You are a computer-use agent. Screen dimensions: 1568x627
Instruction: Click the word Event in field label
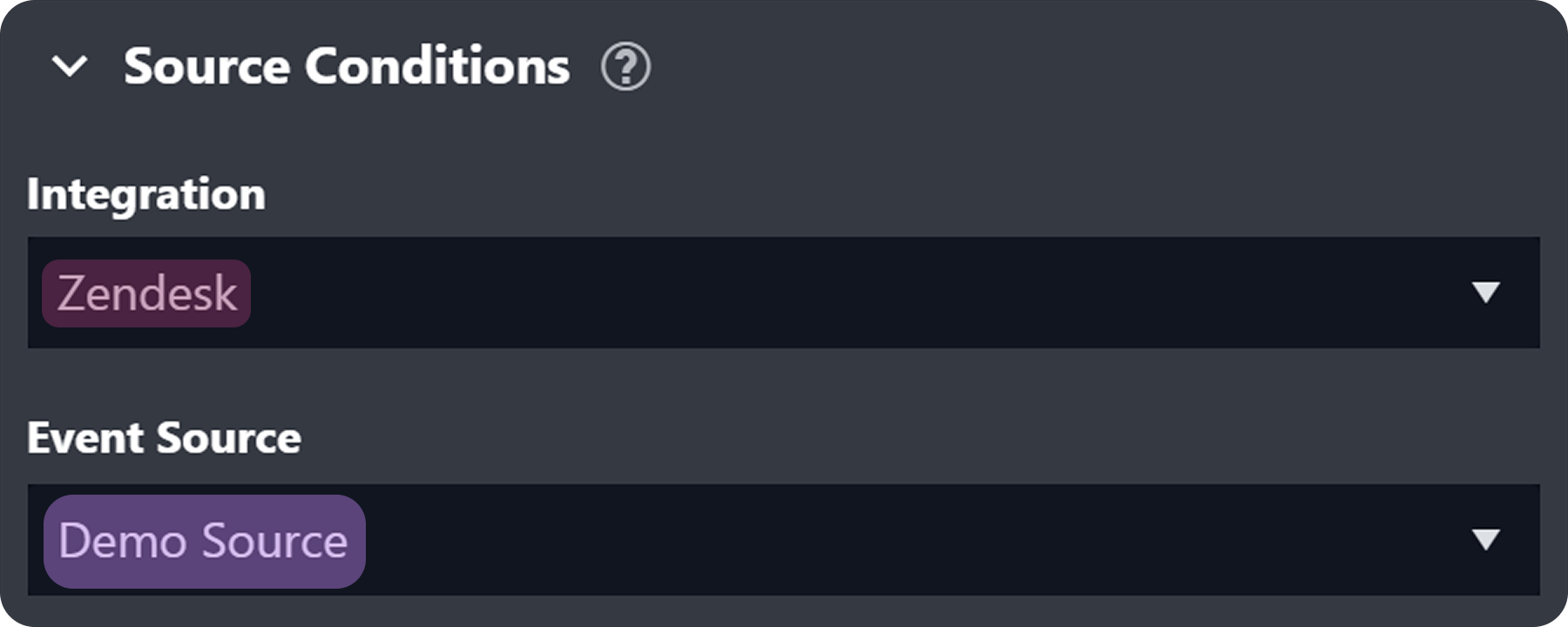pyautogui.click(x=84, y=437)
